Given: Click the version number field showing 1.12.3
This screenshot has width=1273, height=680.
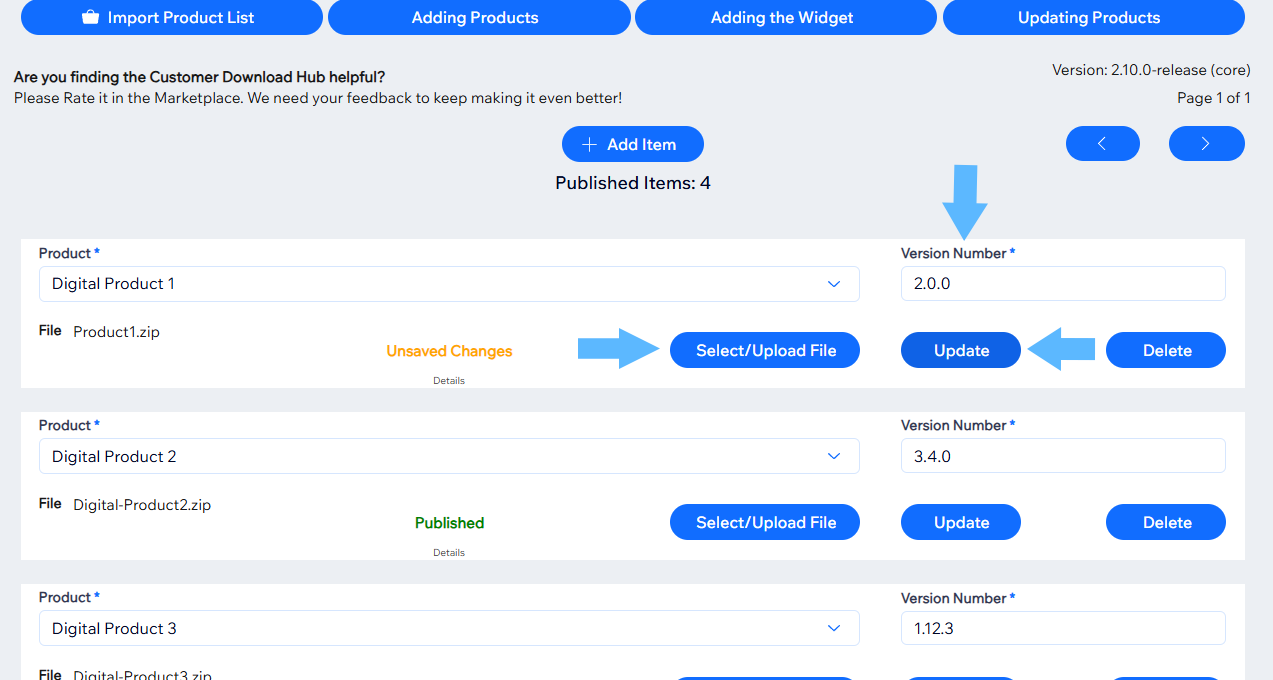Looking at the screenshot, I should [x=1062, y=628].
